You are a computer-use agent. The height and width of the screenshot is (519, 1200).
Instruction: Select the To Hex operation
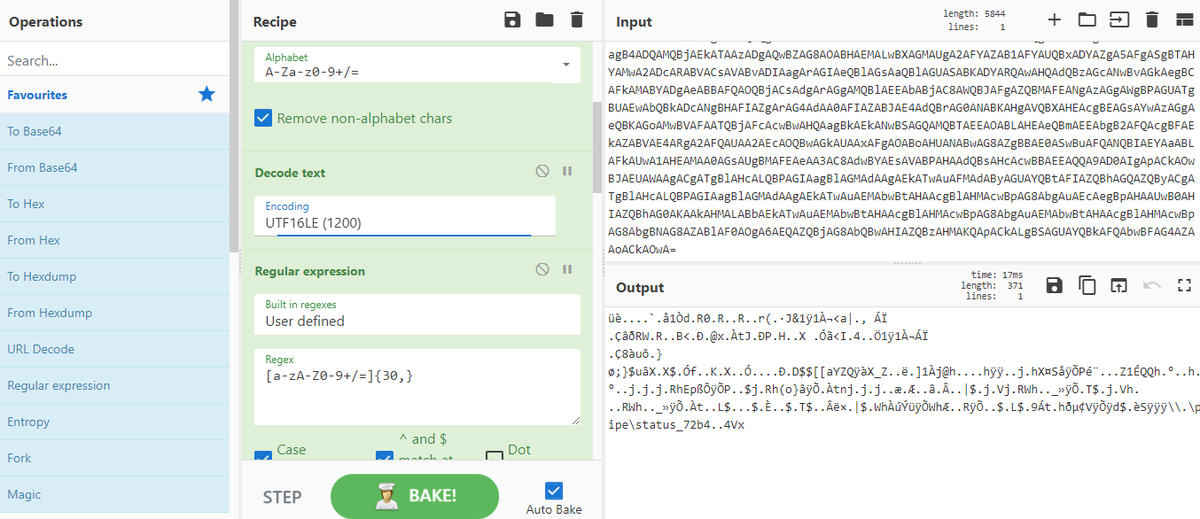[114, 203]
